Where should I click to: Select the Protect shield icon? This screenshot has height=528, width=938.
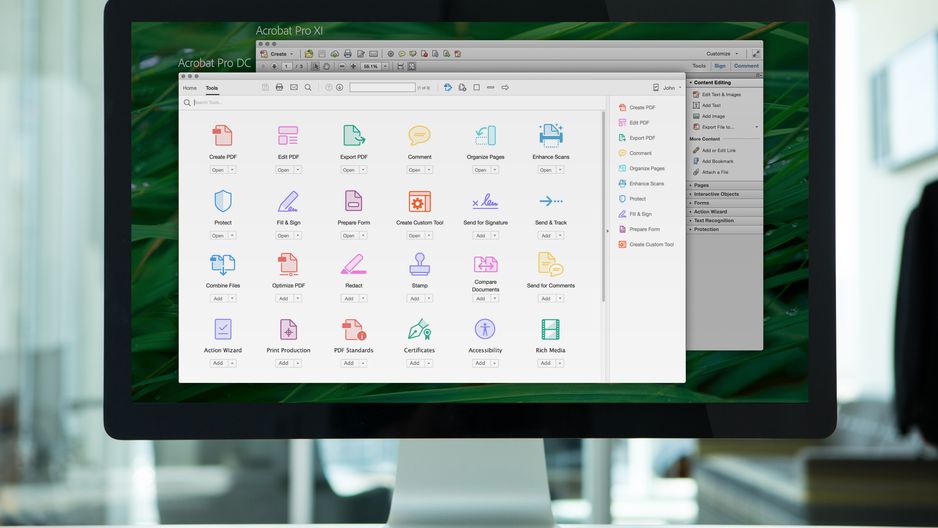pyautogui.click(x=223, y=201)
